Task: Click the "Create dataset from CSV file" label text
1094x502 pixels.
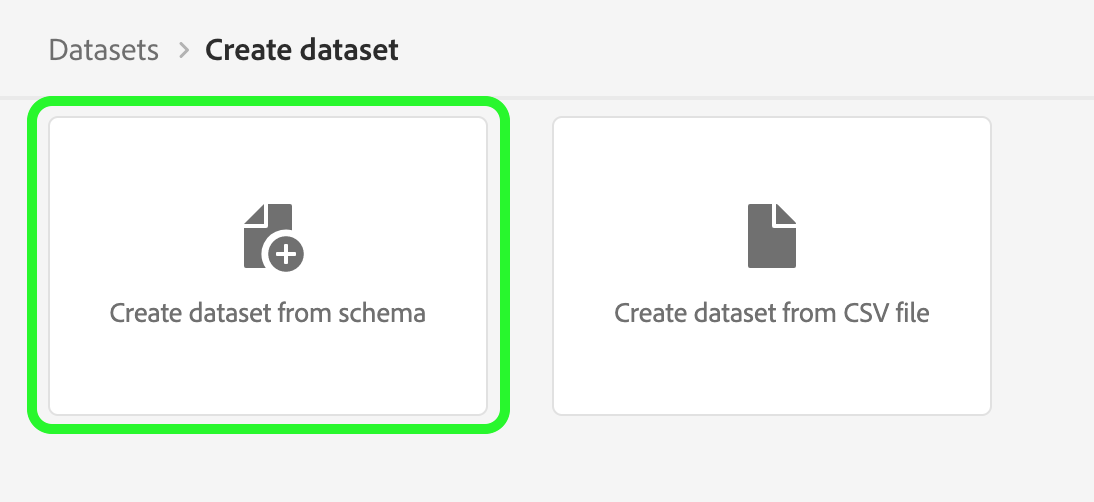Action: [x=772, y=313]
